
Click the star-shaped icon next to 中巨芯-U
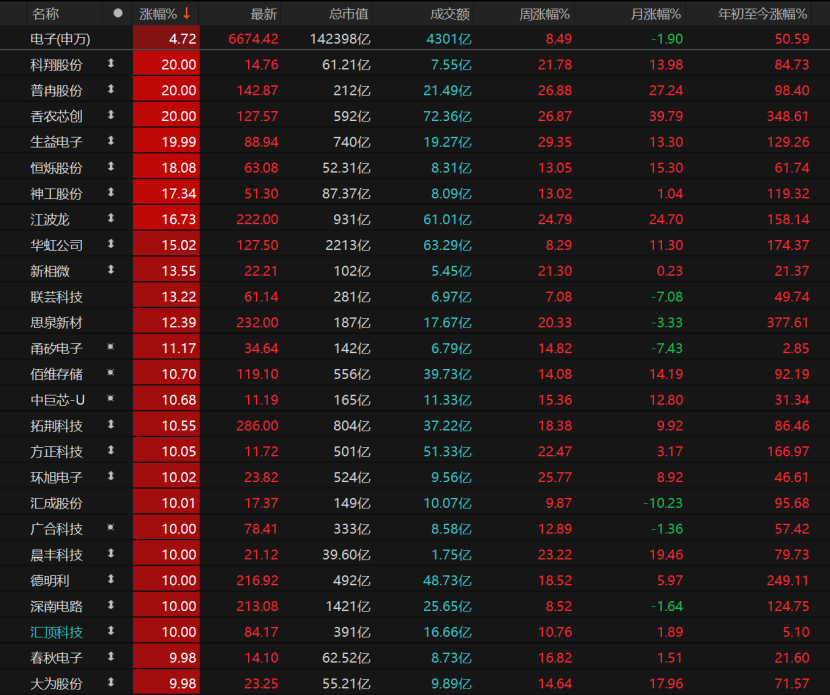click(111, 399)
